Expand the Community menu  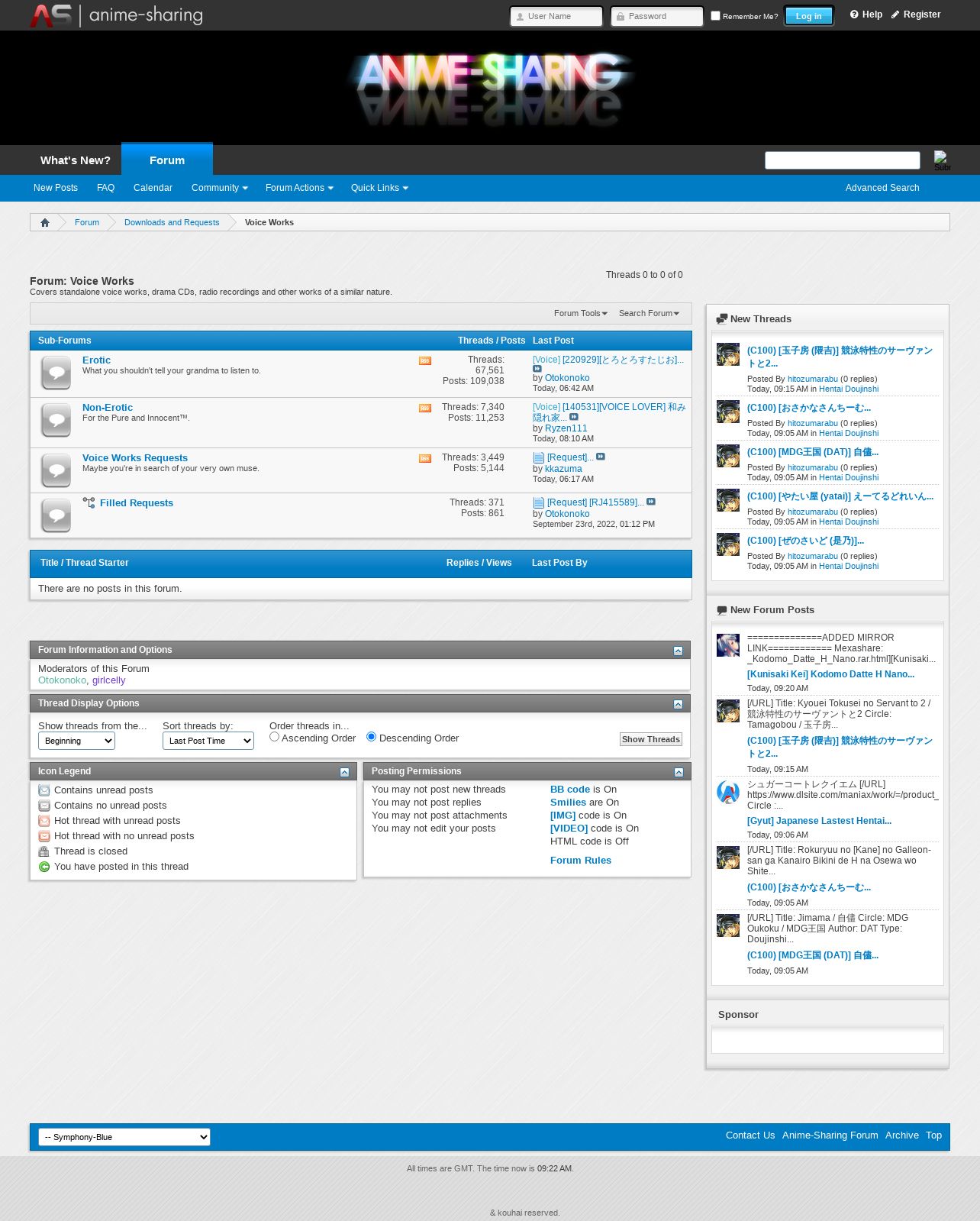tap(220, 188)
